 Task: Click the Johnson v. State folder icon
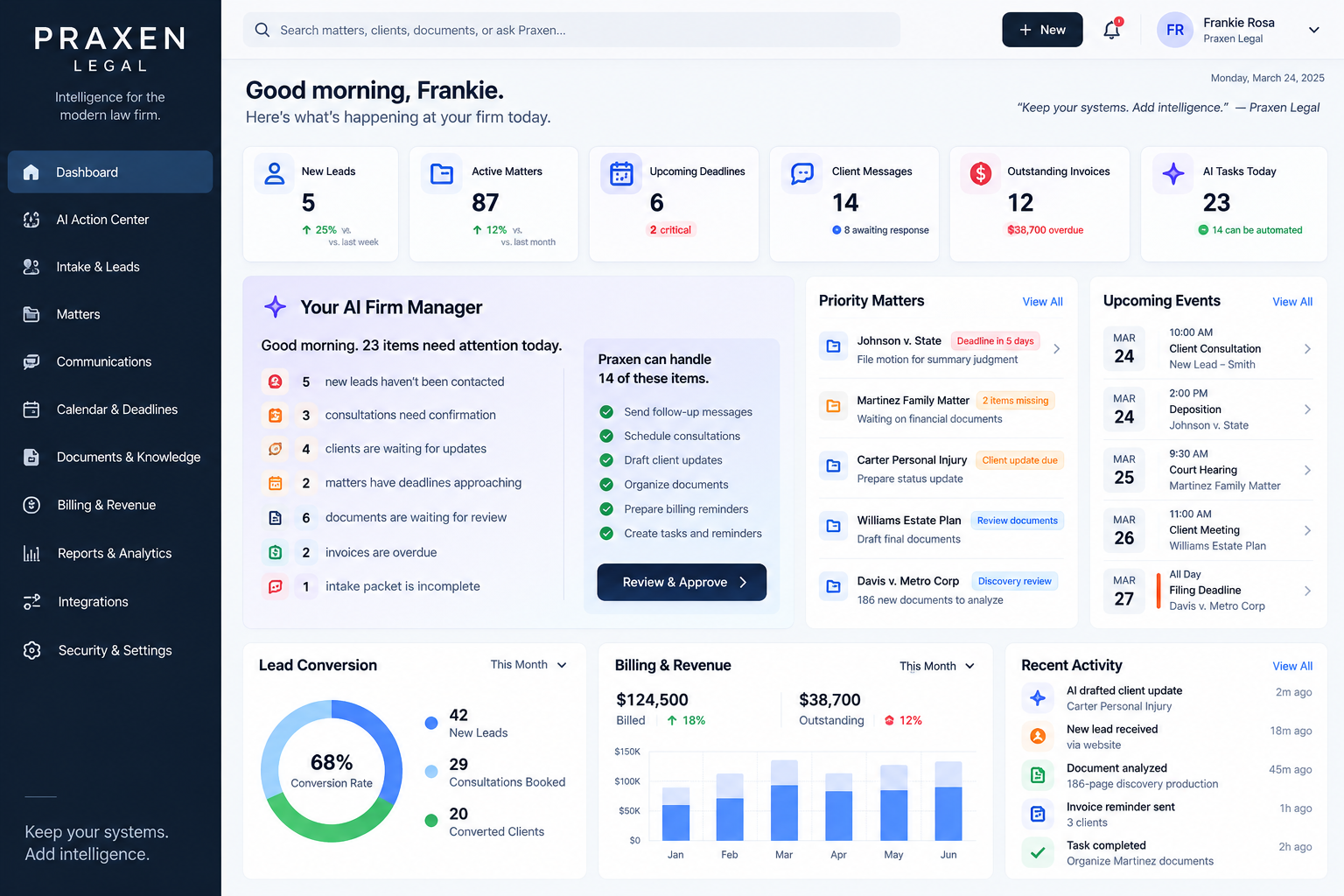[834, 346]
